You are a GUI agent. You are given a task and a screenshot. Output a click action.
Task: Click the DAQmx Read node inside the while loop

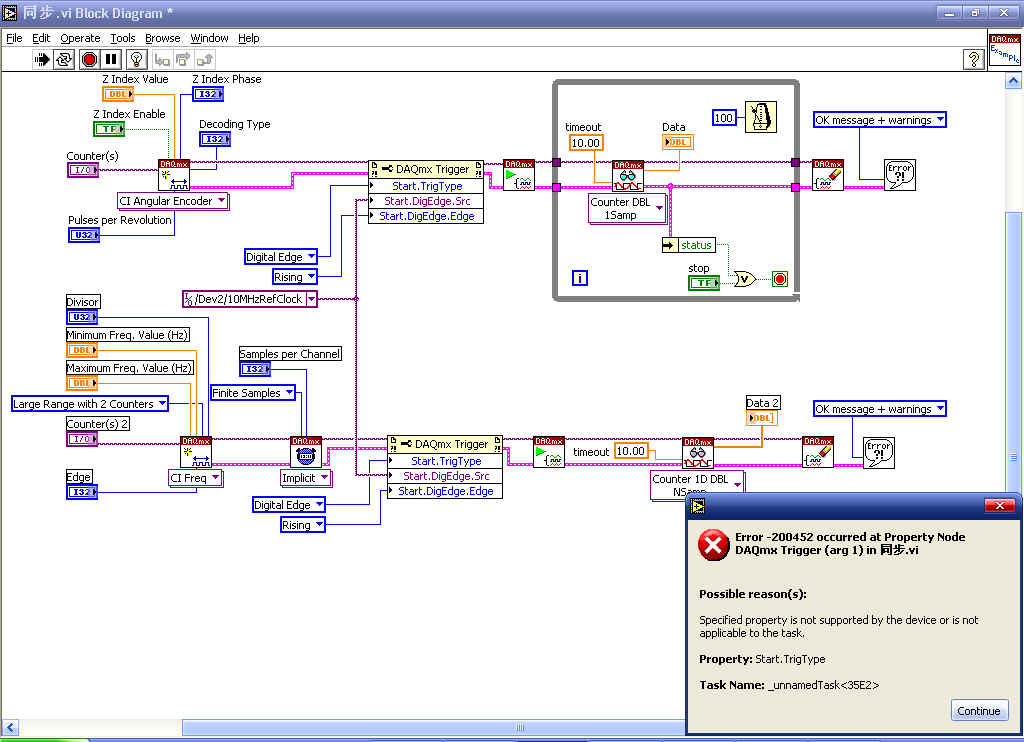point(627,176)
